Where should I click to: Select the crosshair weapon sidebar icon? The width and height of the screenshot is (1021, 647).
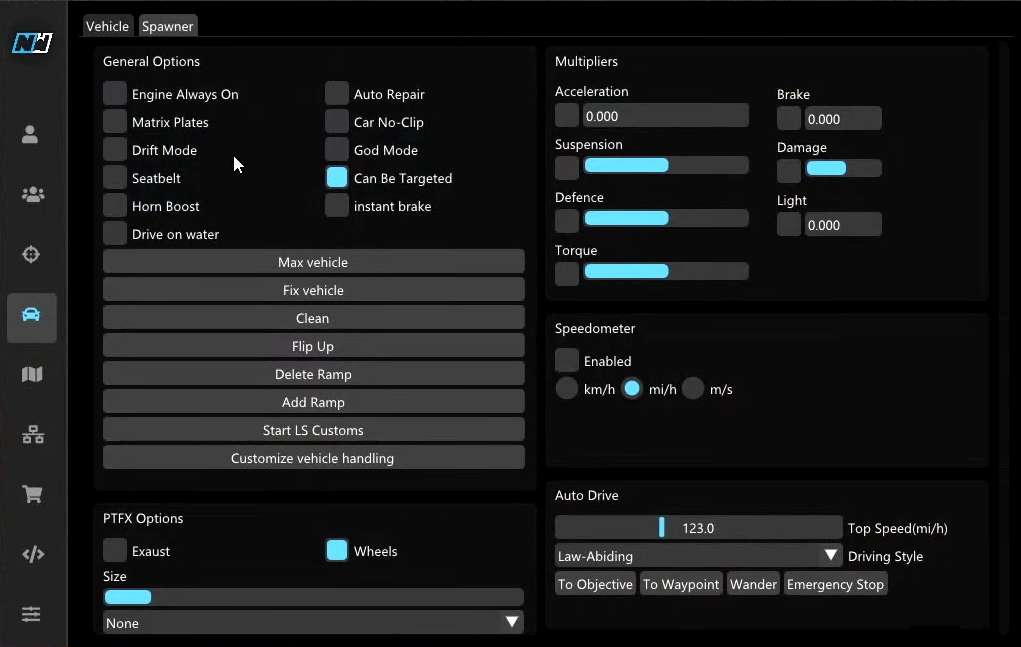point(32,254)
